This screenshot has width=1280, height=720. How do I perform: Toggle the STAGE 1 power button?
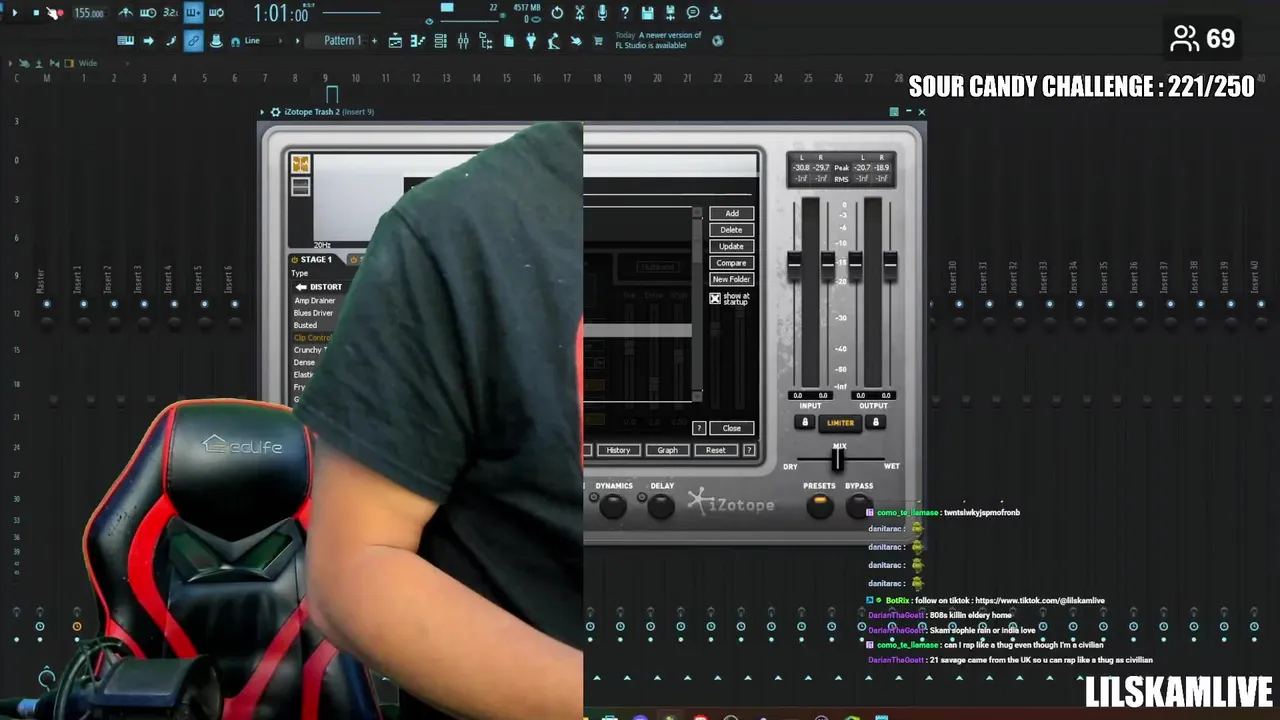[295, 260]
